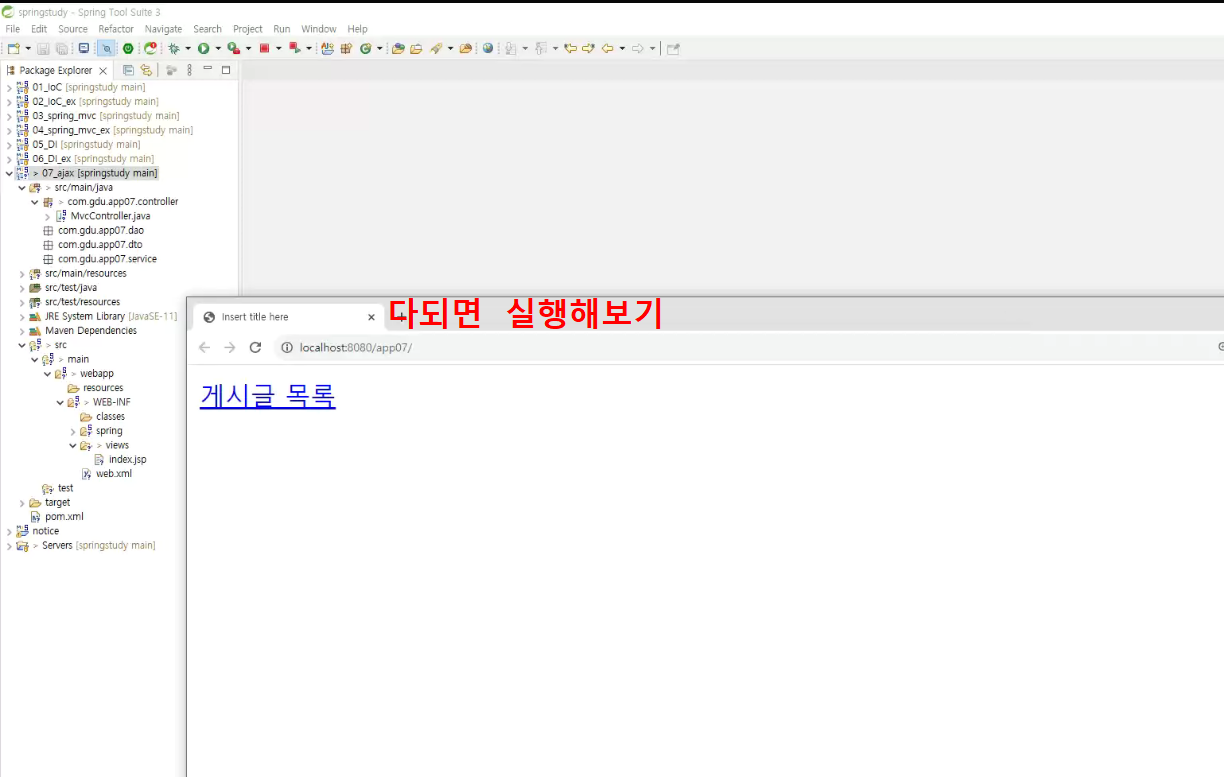
Task: Select the Package Explorer tab
Action: click(55, 70)
